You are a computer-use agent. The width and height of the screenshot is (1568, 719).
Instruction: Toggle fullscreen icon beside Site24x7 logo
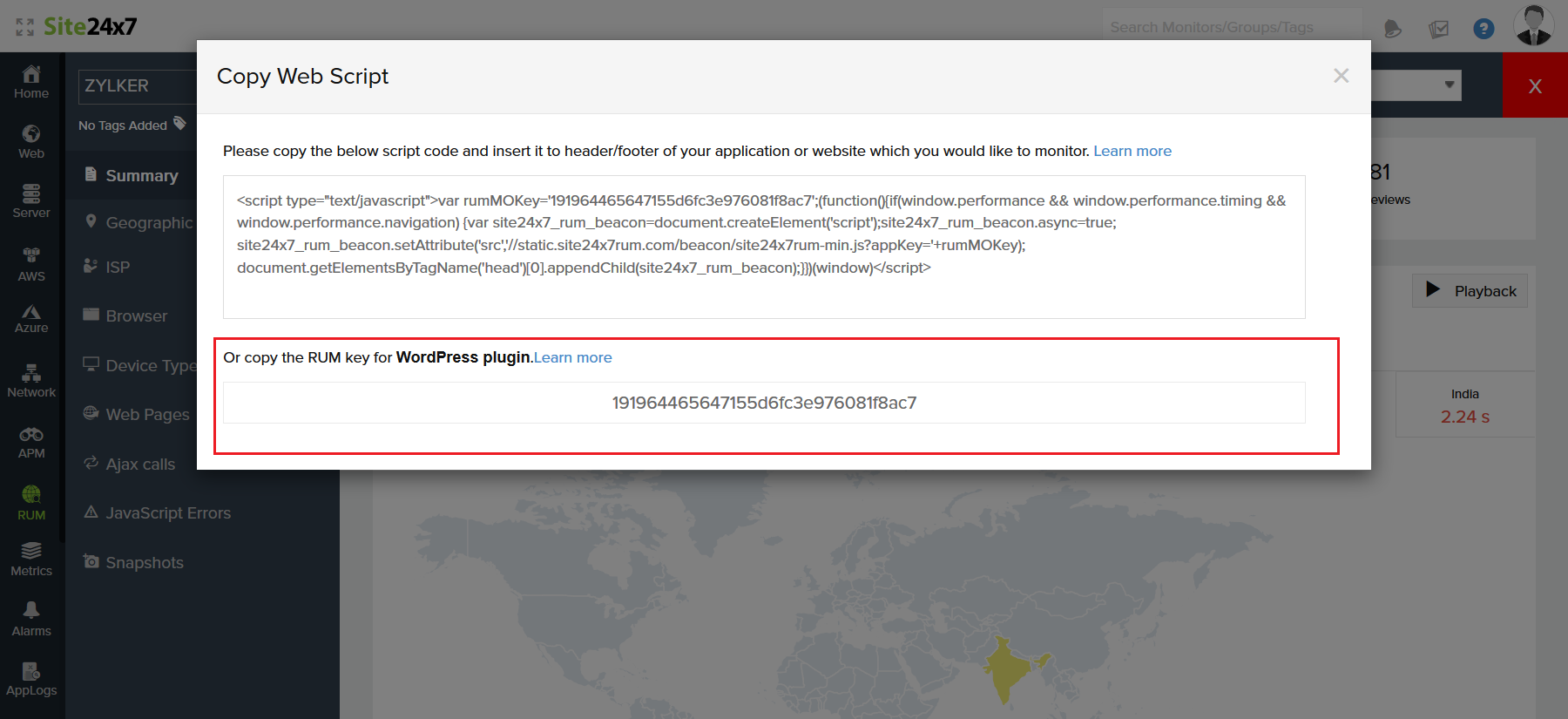coord(25,27)
